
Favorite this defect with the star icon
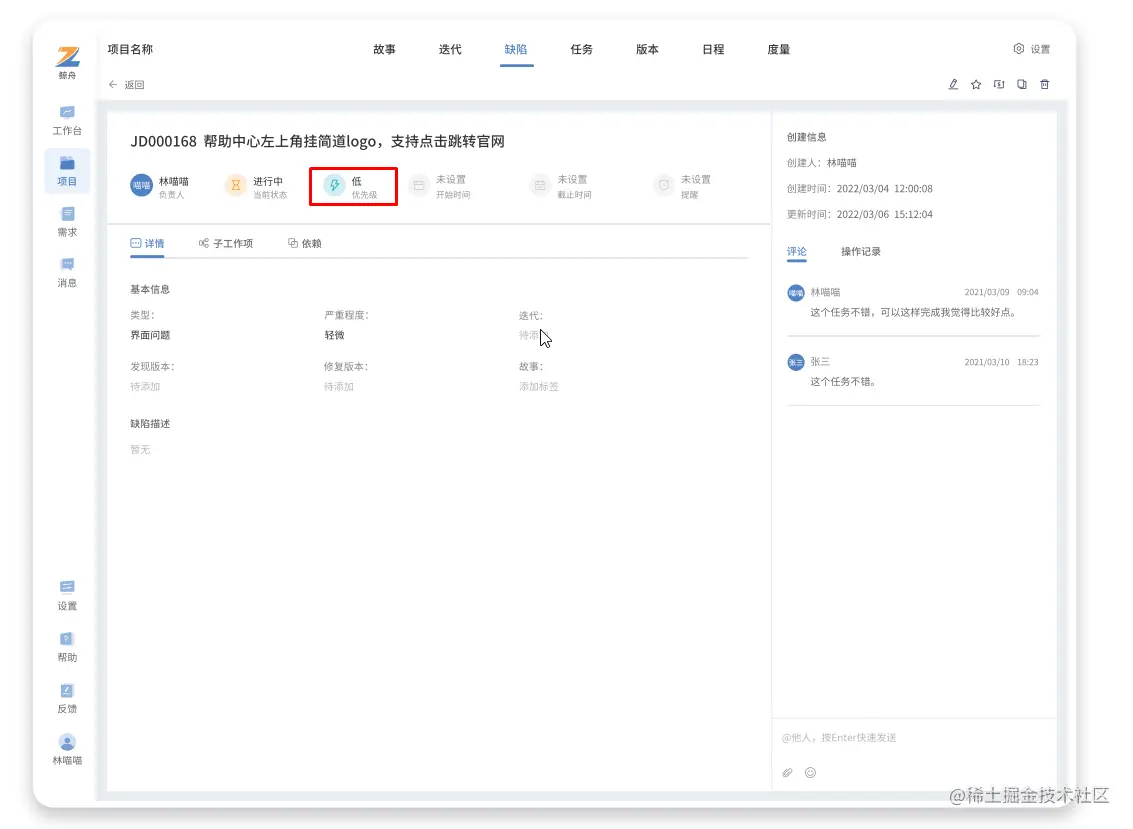(x=976, y=85)
